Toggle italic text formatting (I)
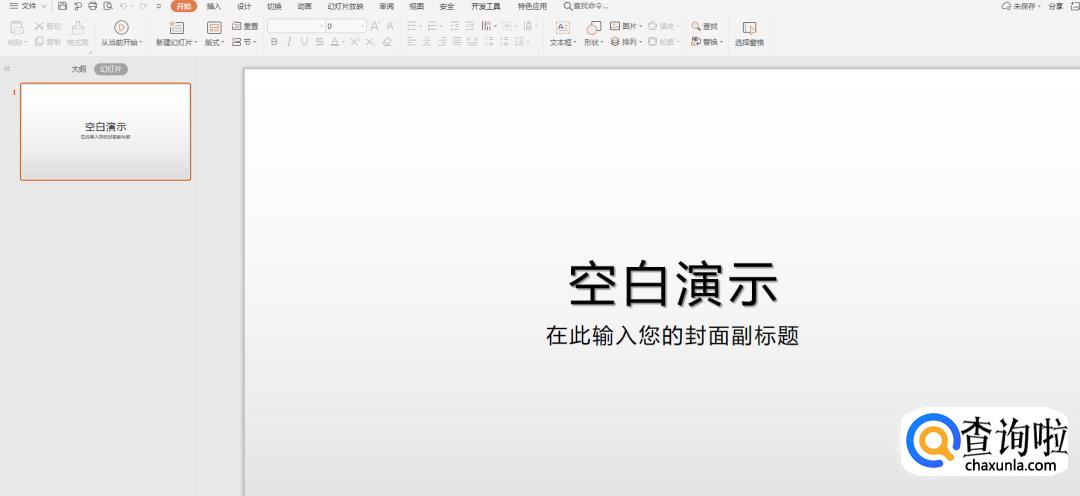This screenshot has width=1080, height=496. (x=289, y=42)
